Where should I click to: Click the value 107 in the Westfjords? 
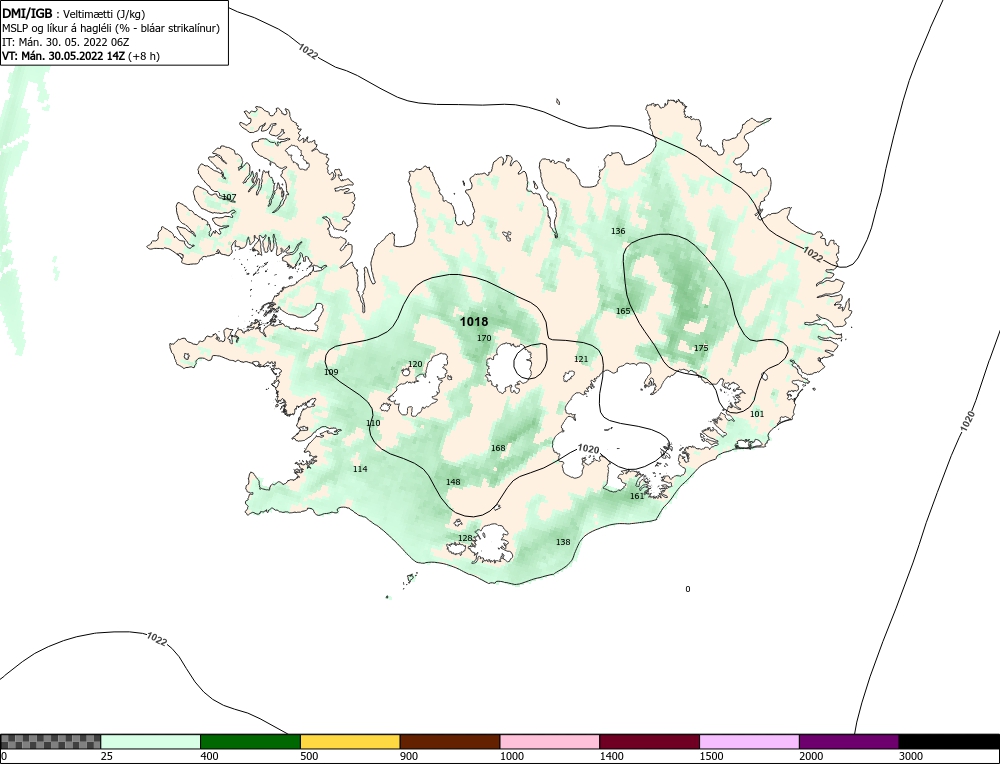pyautogui.click(x=229, y=197)
